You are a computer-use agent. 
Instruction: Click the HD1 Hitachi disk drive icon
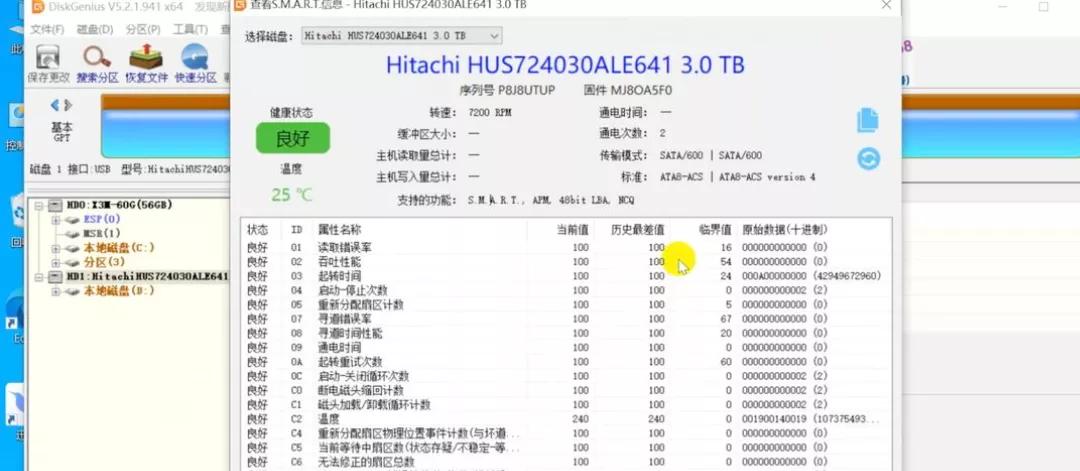(x=56, y=277)
